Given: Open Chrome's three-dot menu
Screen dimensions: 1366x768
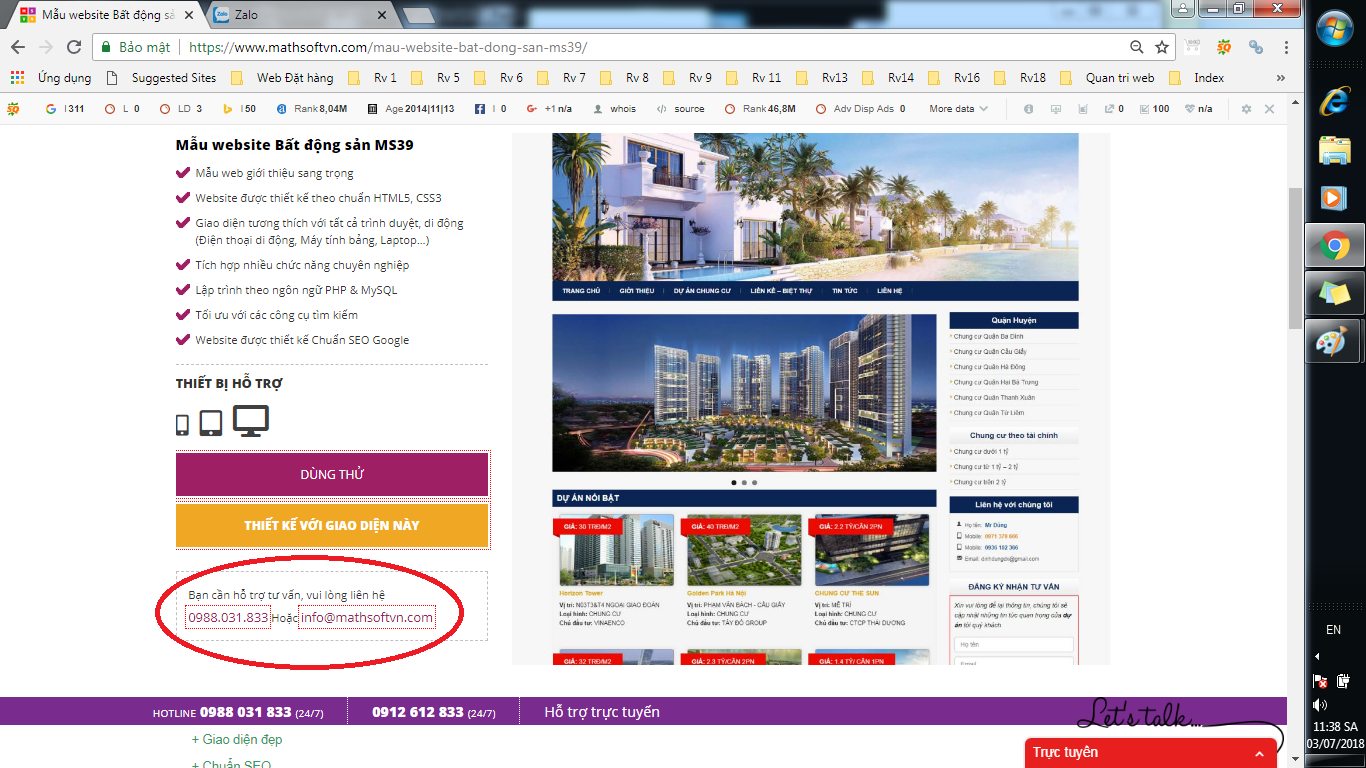Looking at the screenshot, I should click(1287, 47).
